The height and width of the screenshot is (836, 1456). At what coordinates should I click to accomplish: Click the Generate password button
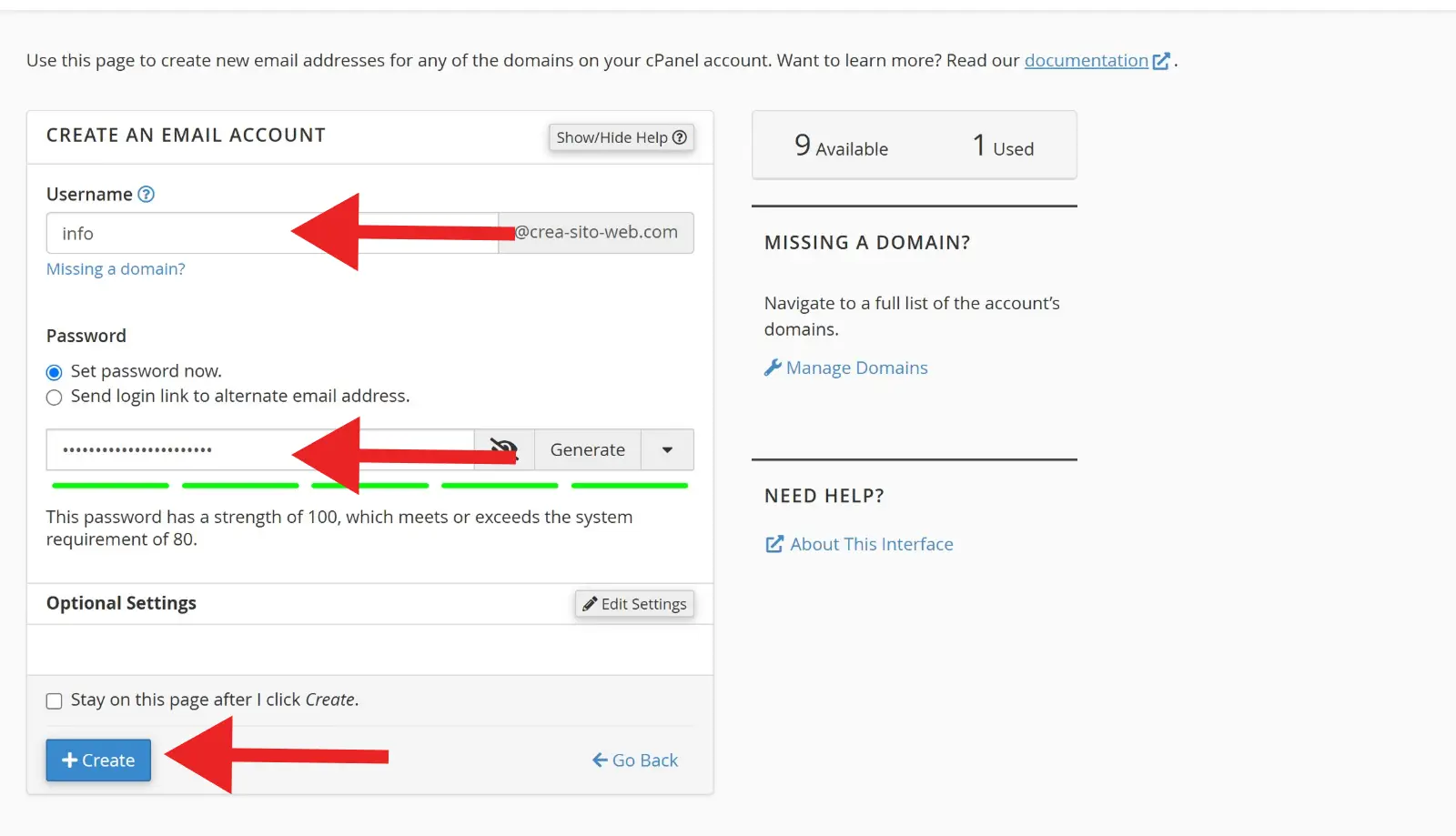point(587,449)
